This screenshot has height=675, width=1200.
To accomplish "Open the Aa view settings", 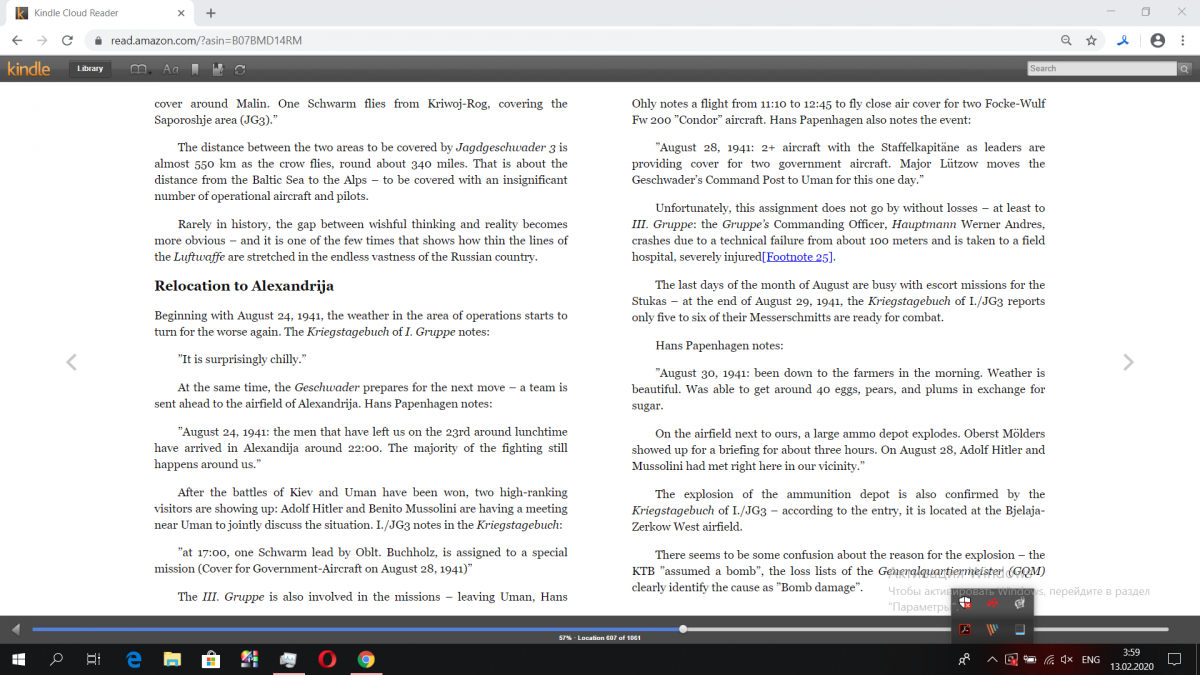I will point(171,69).
